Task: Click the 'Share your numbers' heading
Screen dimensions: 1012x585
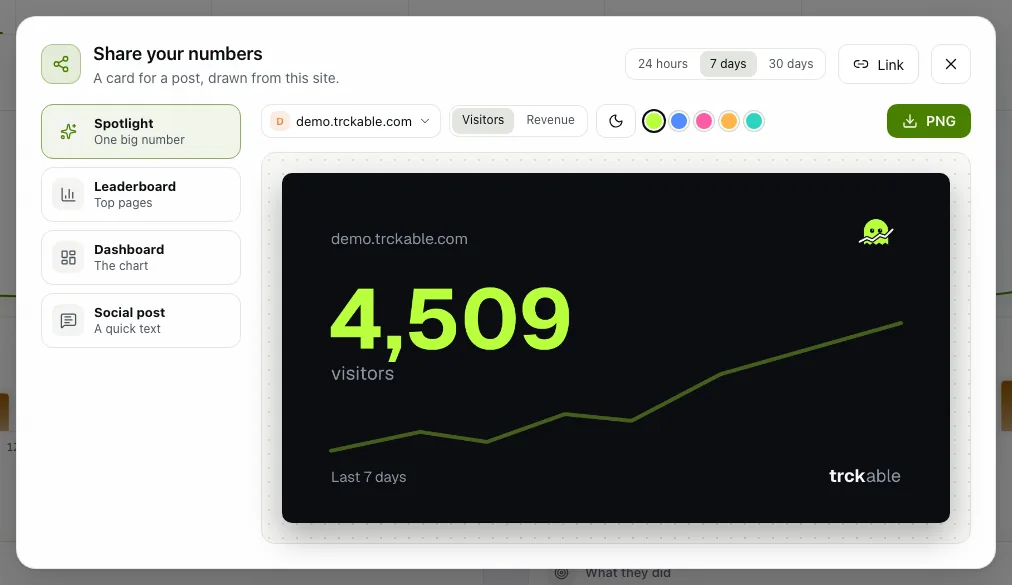Action: click(178, 54)
